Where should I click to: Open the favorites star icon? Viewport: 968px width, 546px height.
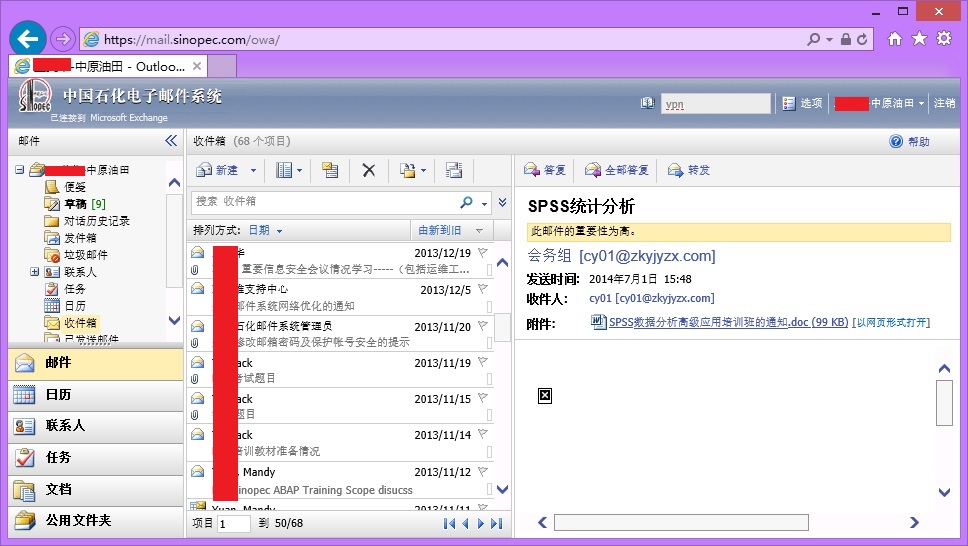[x=920, y=39]
